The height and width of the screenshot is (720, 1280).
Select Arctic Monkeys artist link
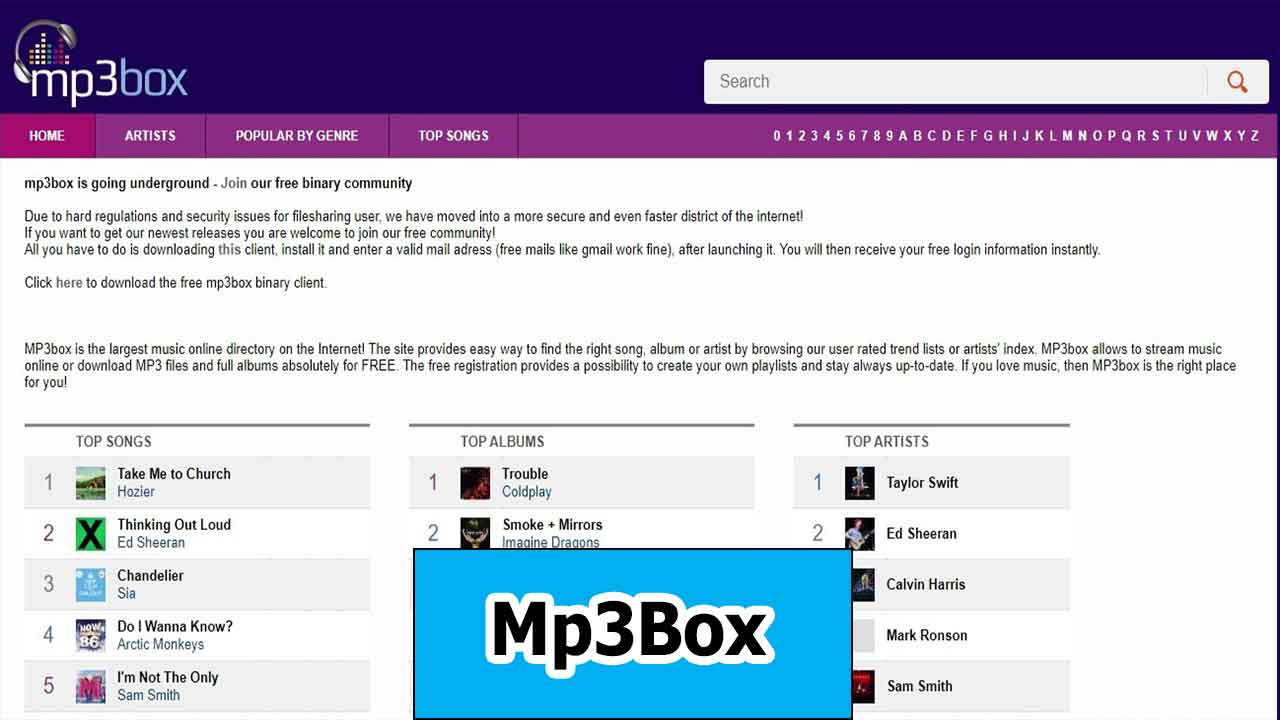click(x=160, y=645)
